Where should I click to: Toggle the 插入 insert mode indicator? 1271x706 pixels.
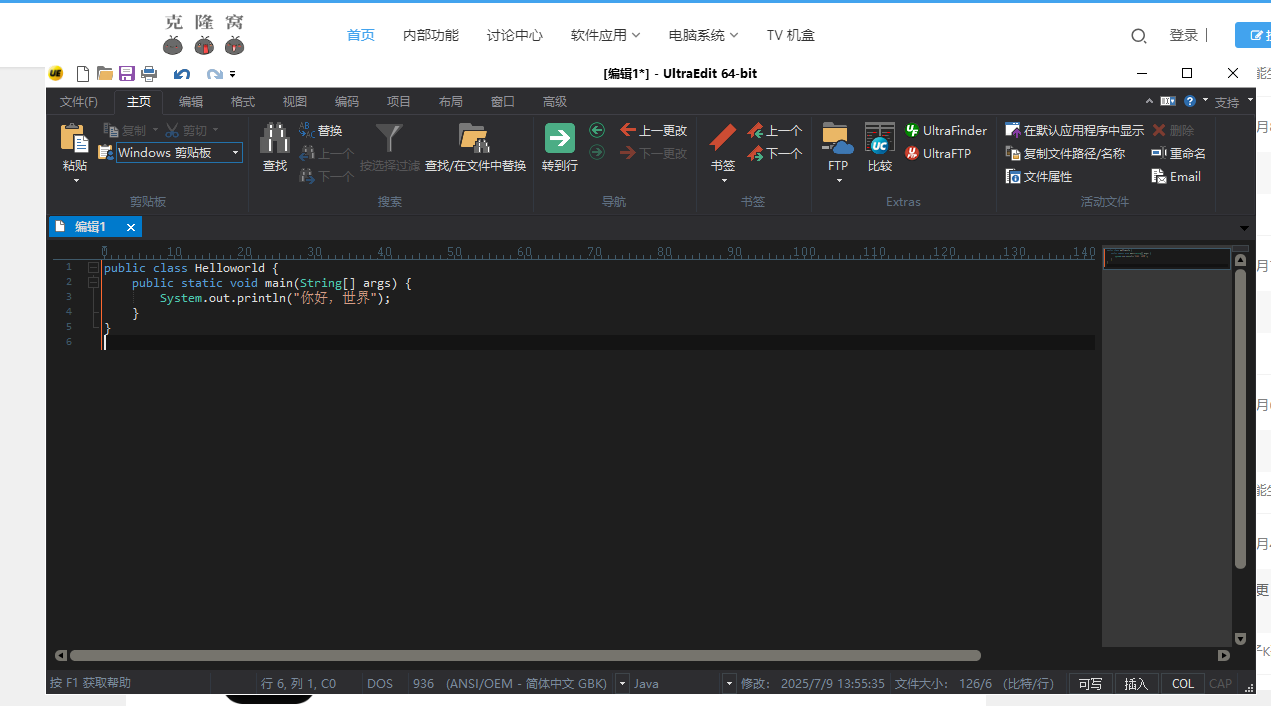coord(1136,684)
